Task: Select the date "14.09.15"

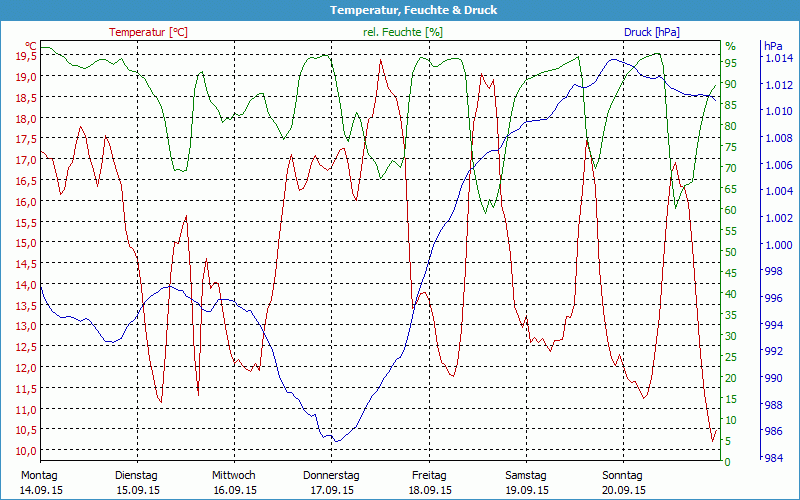Action: pyautogui.click(x=41, y=490)
